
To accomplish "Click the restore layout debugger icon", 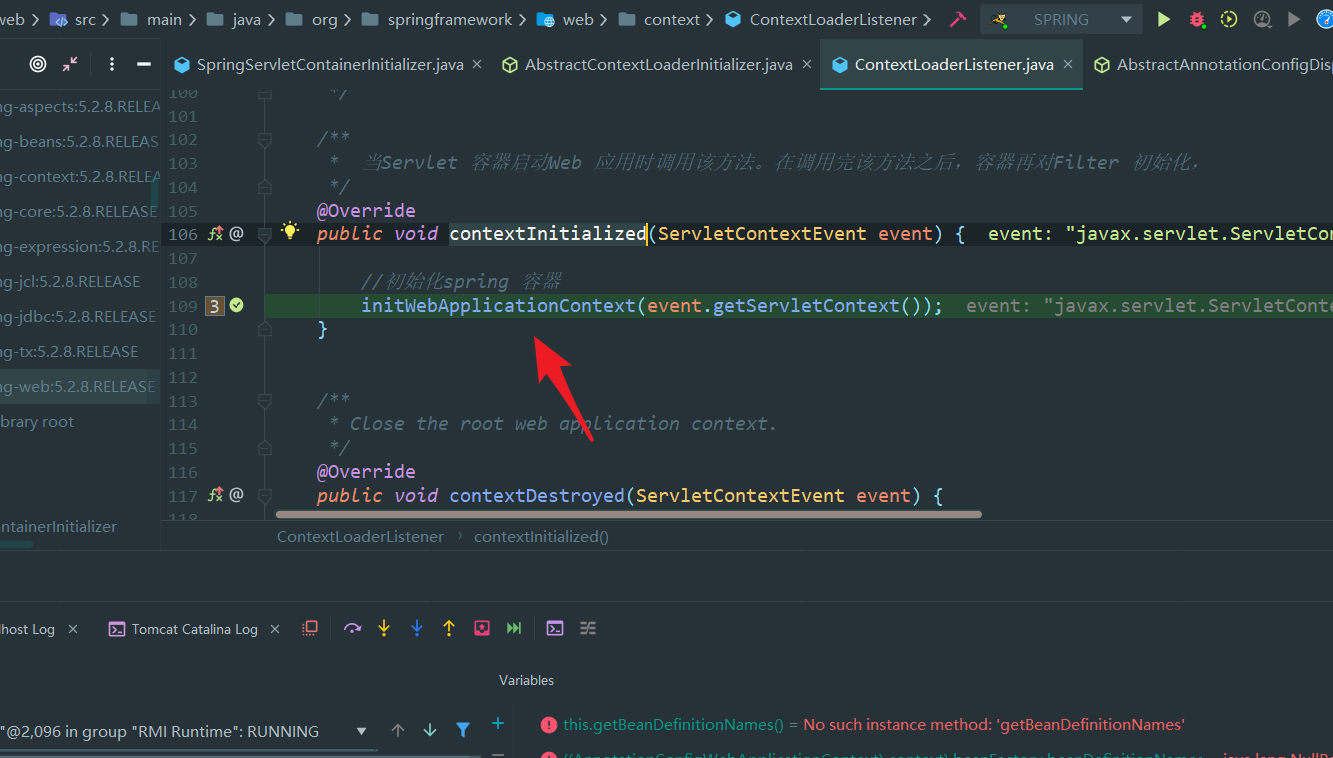I will [x=310, y=628].
